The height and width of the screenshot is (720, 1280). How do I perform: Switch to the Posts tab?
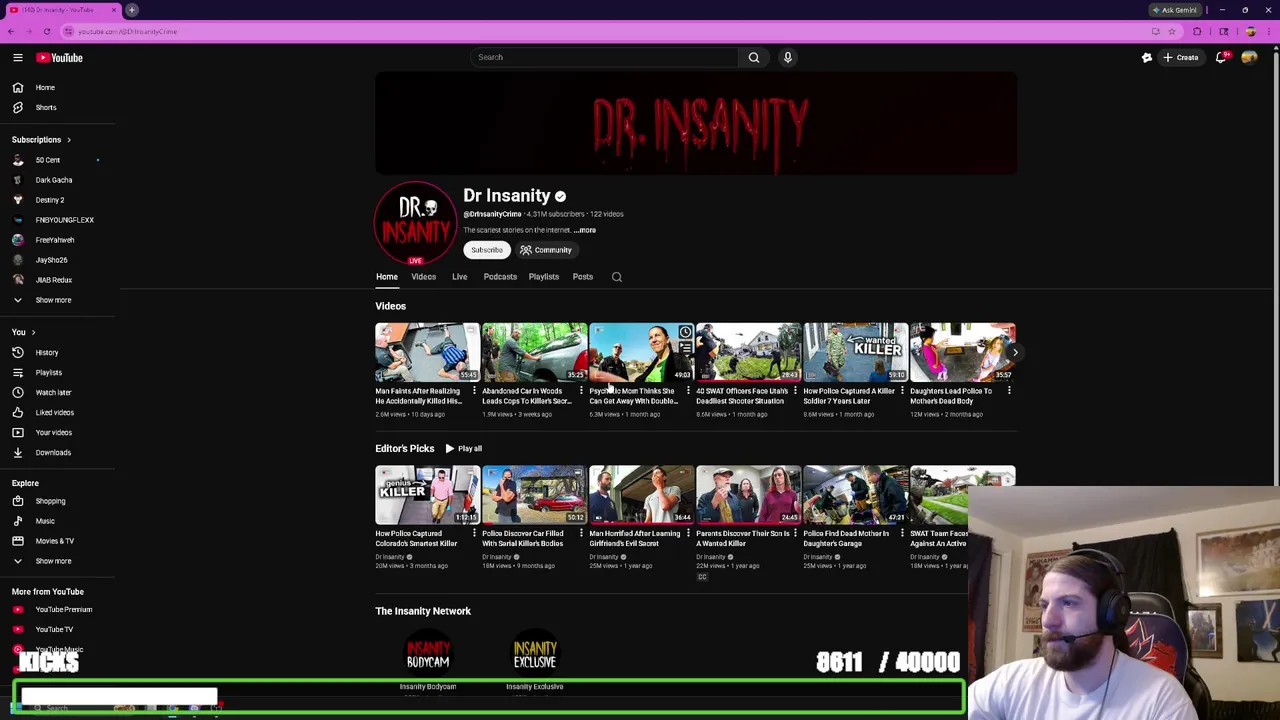tap(583, 277)
